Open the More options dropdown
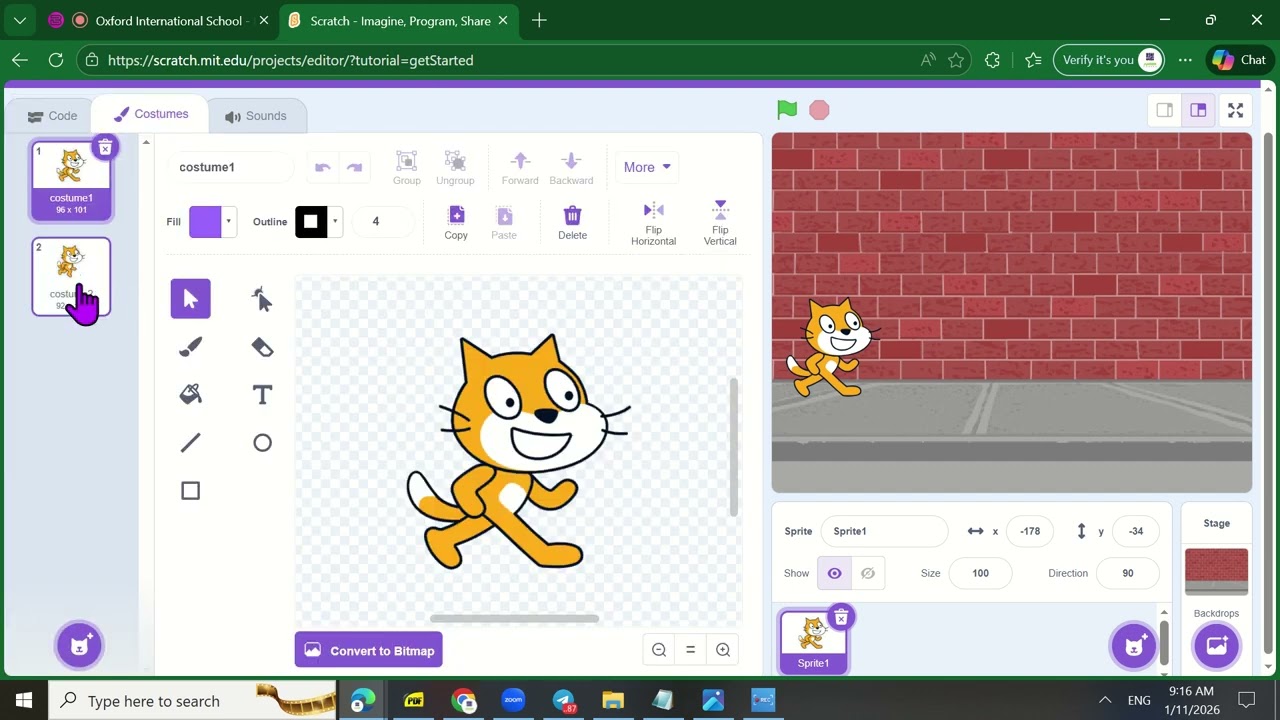 (647, 167)
